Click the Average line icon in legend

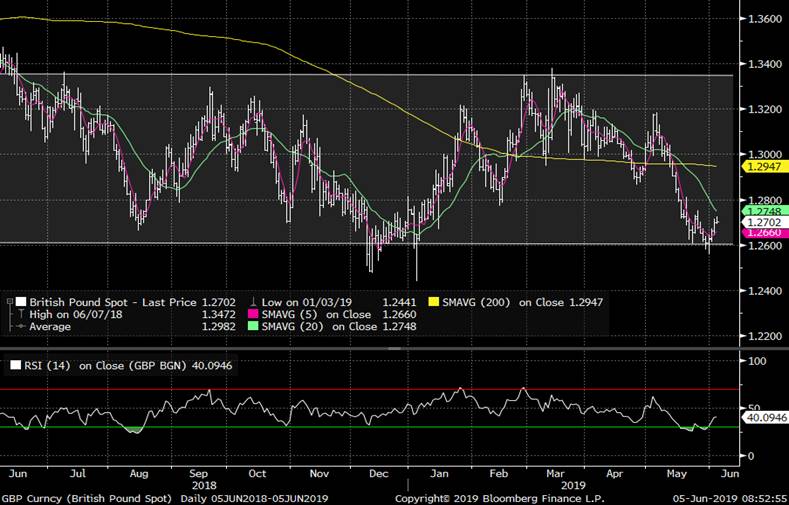click(x=21, y=326)
